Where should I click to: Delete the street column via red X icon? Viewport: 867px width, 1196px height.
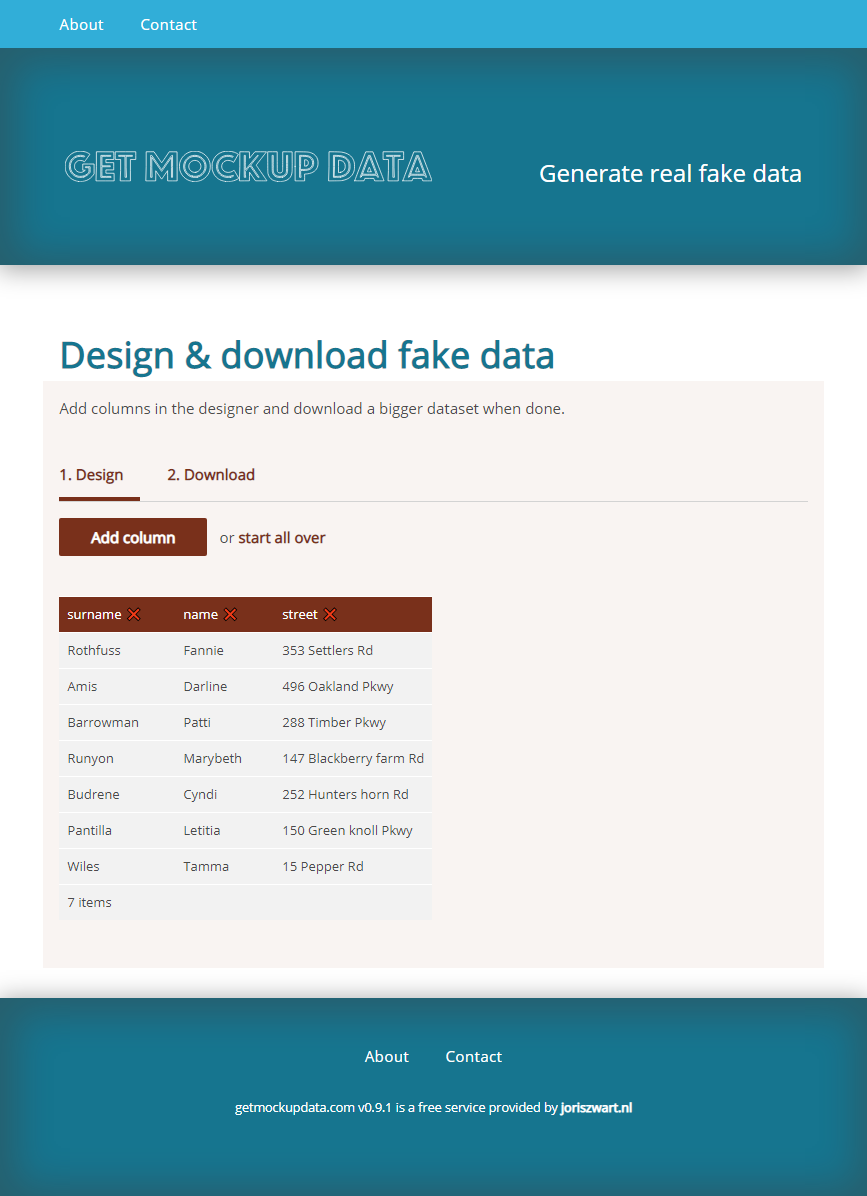330,614
